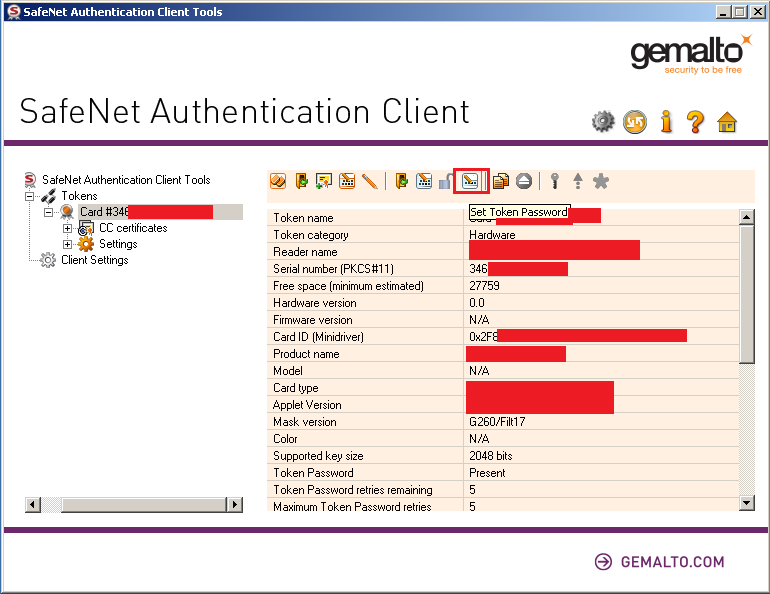Click the star icon in the token toolbar
The height and width of the screenshot is (594, 770).
601,181
